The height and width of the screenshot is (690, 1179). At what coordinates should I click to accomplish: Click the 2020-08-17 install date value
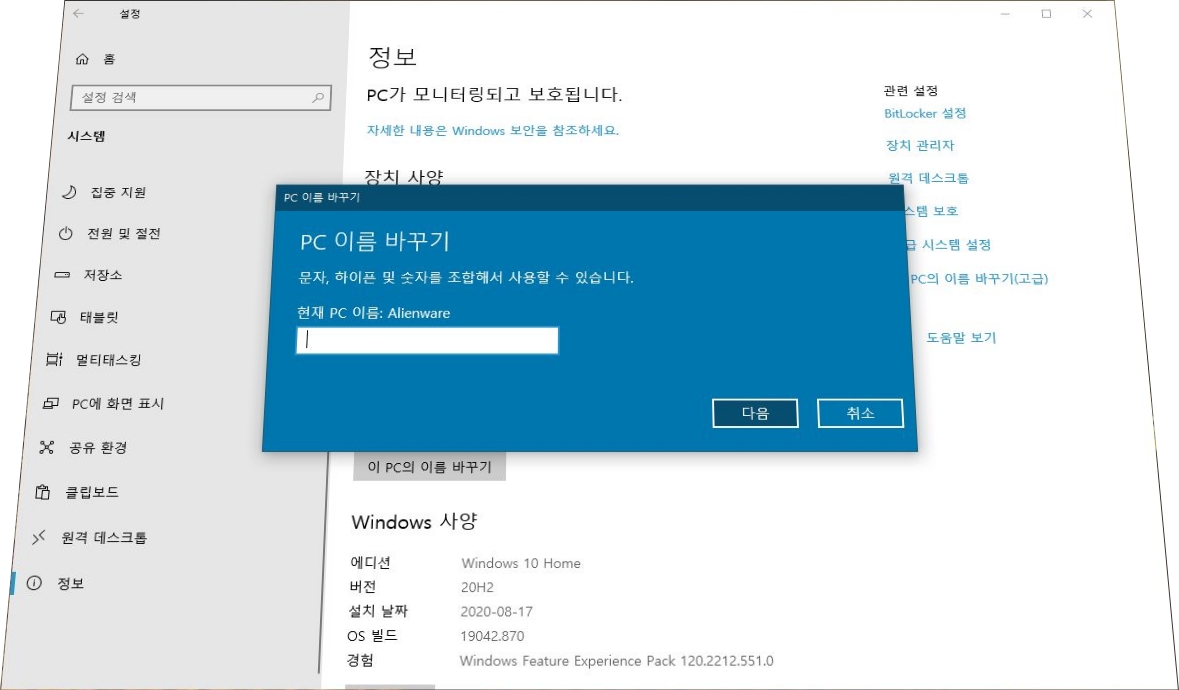(x=496, y=612)
